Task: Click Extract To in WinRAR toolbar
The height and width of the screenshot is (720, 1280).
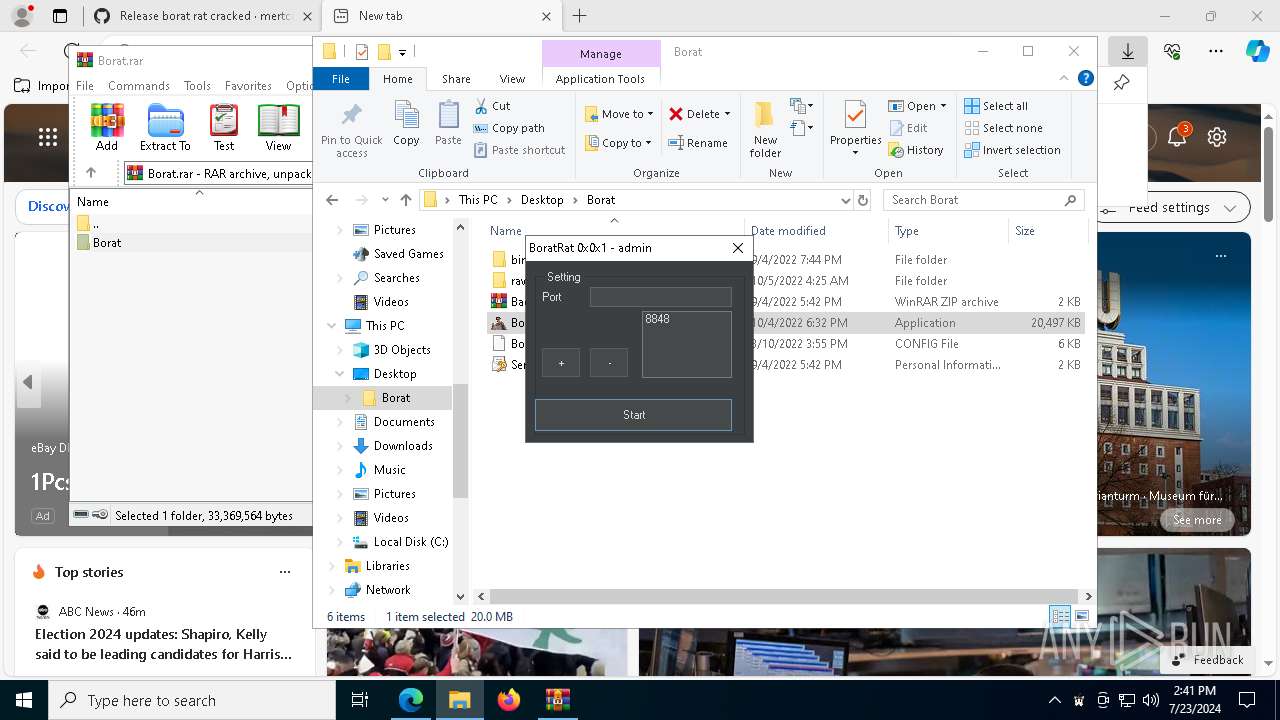Action: tap(165, 127)
